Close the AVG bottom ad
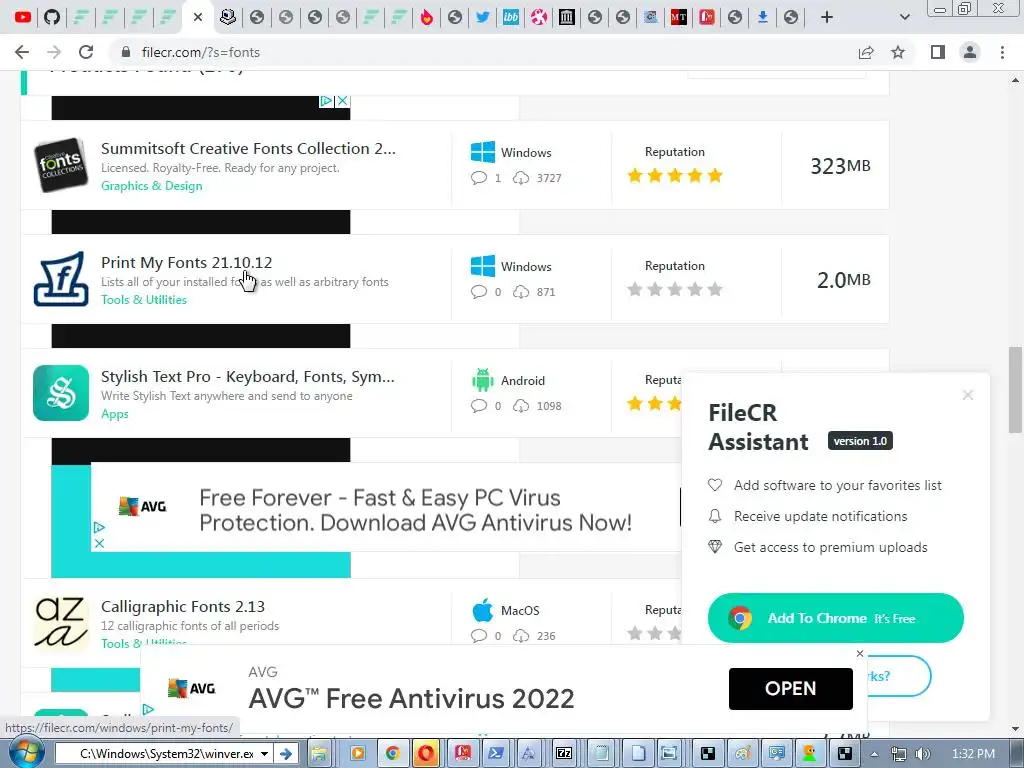The image size is (1024, 768). [859, 653]
